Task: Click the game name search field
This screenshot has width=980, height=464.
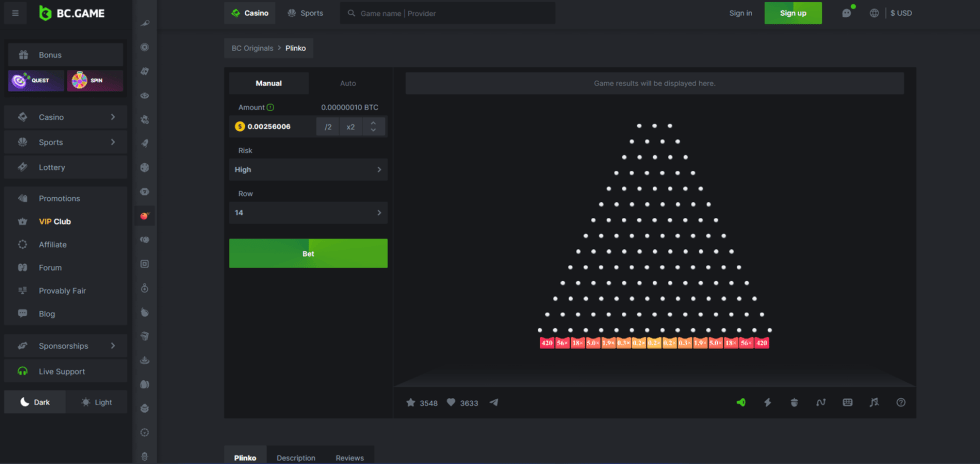Action: (450, 14)
